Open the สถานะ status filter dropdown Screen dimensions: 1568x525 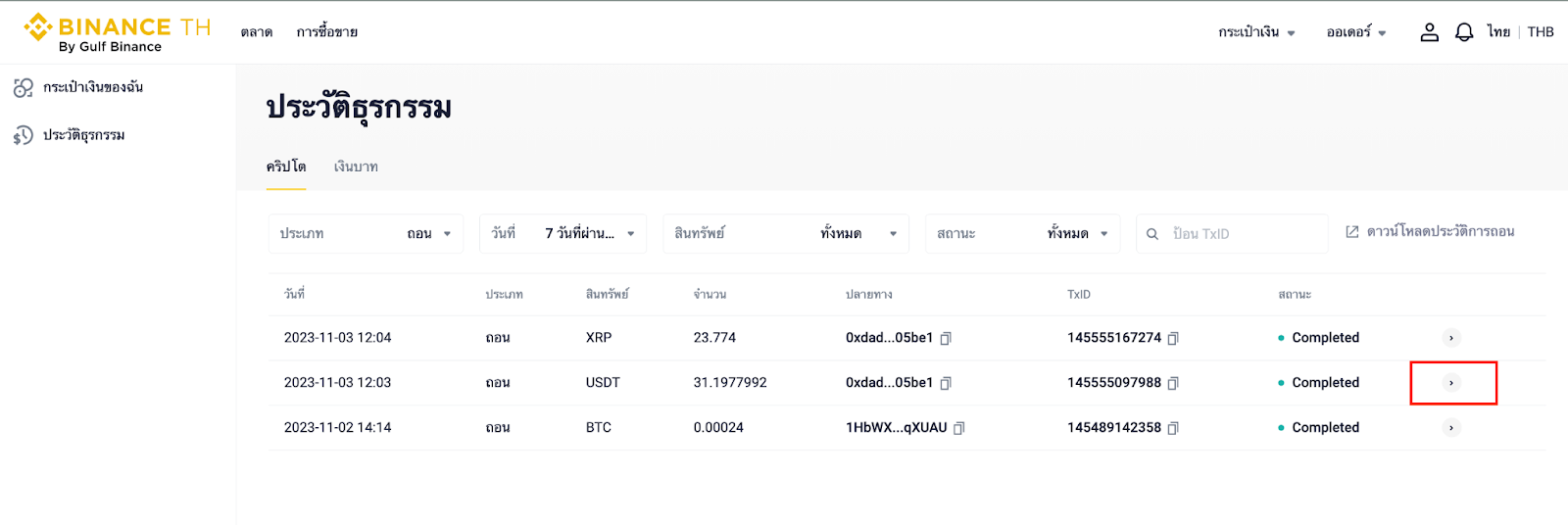tap(1022, 234)
